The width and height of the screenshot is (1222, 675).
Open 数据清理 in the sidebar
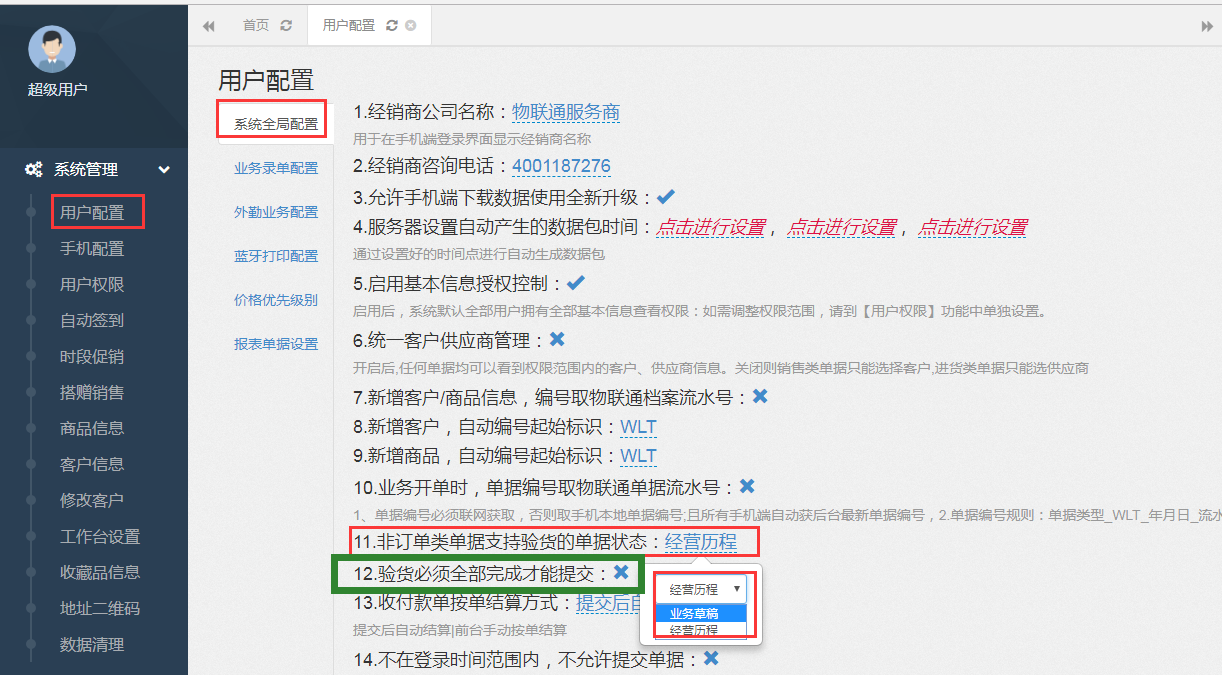[x=92, y=645]
